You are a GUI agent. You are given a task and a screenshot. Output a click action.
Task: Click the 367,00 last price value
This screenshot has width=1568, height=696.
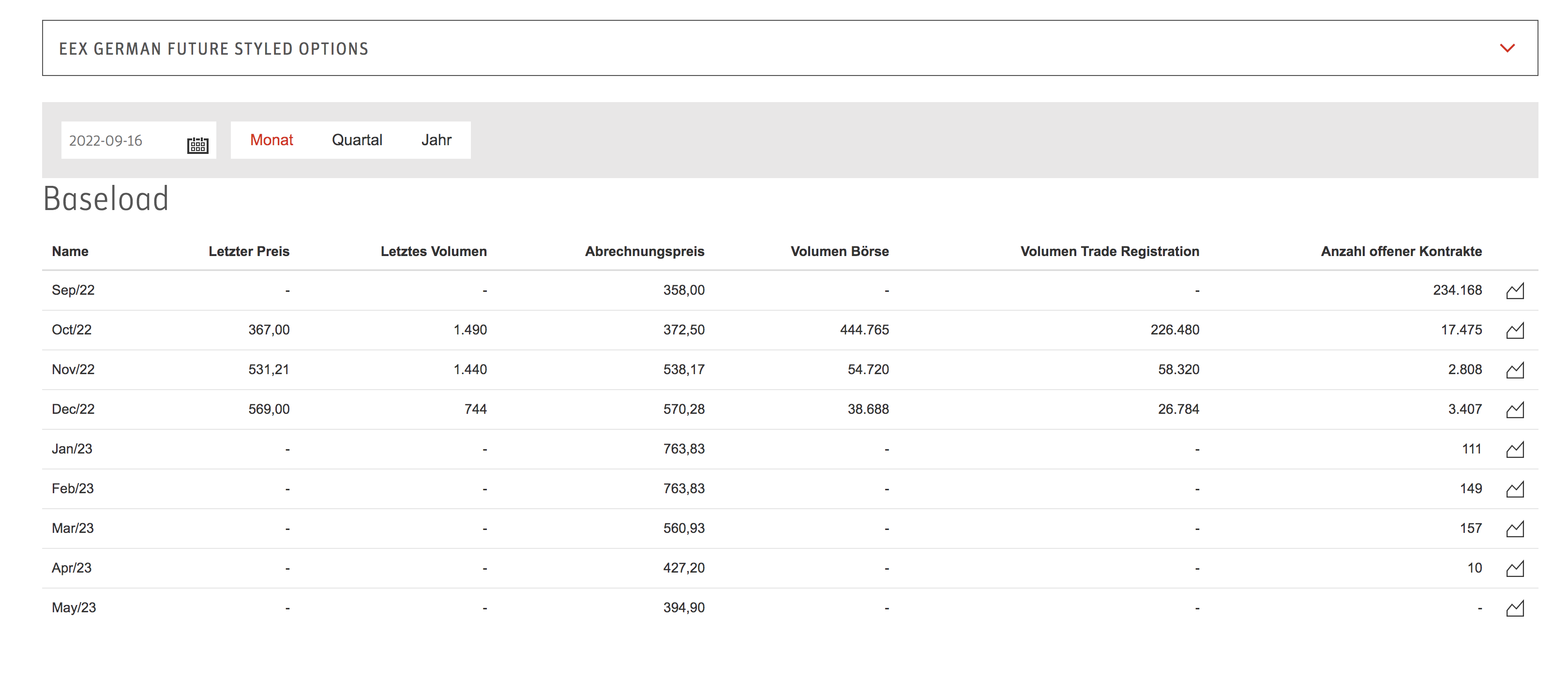tap(269, 330)
